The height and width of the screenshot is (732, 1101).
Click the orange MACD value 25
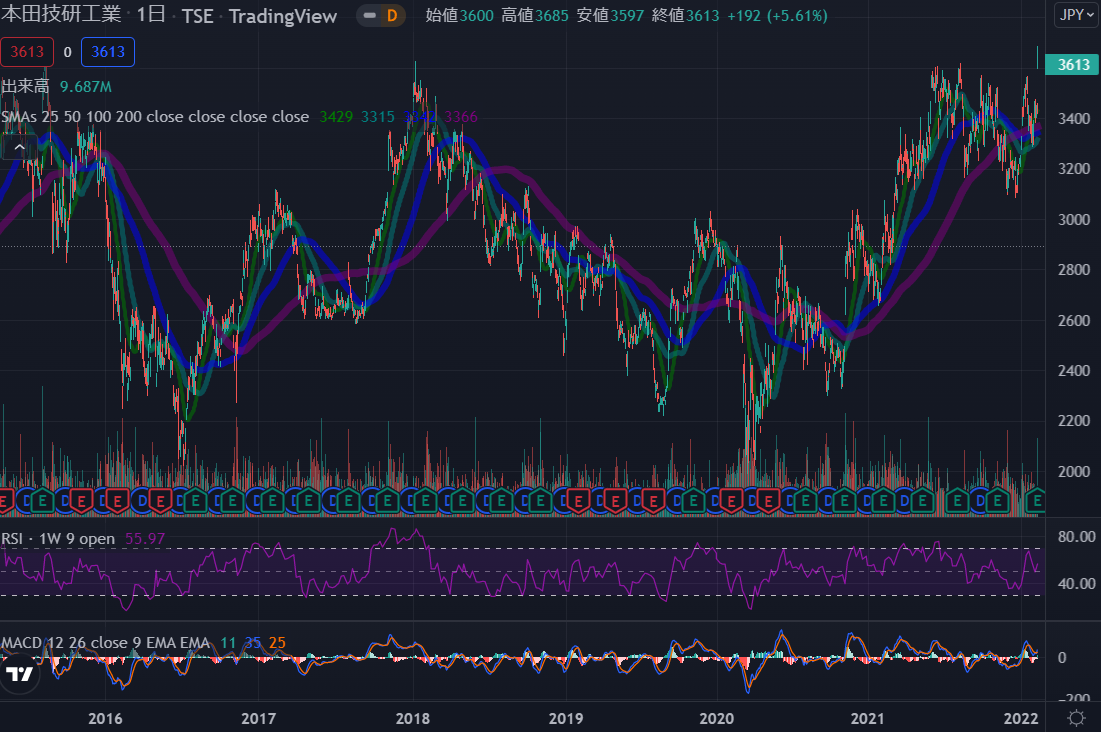[x=277, y=643]
